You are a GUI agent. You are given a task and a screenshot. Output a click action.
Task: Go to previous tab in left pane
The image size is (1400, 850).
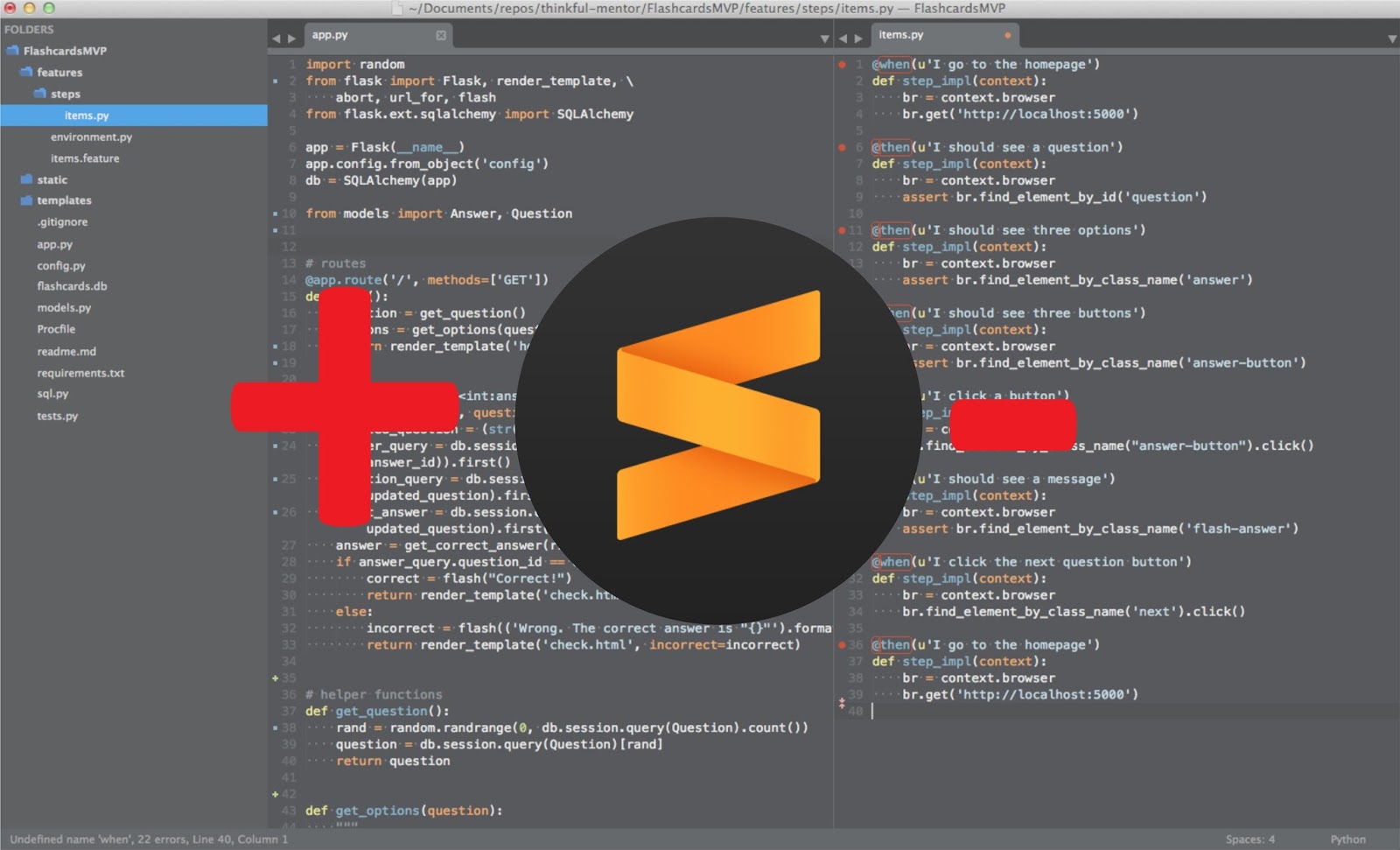276,38
